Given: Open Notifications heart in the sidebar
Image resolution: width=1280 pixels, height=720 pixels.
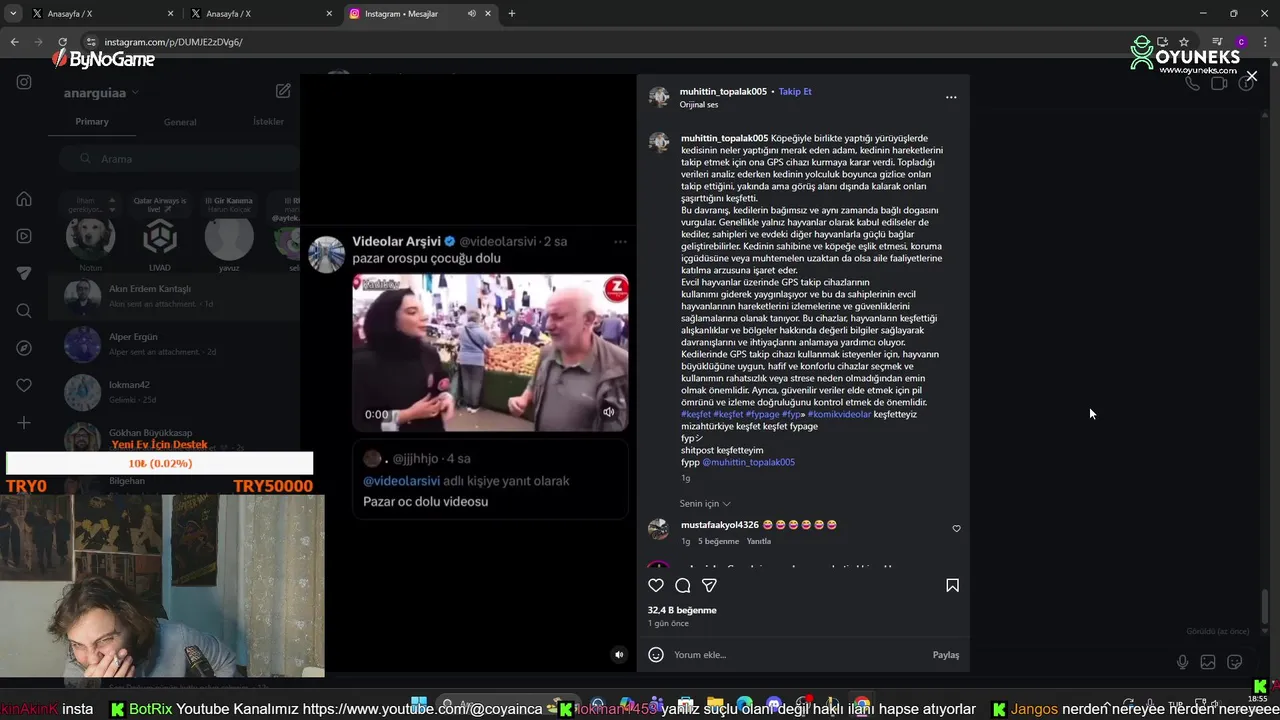Looking at the screenshot, I should tap(24, 385).
